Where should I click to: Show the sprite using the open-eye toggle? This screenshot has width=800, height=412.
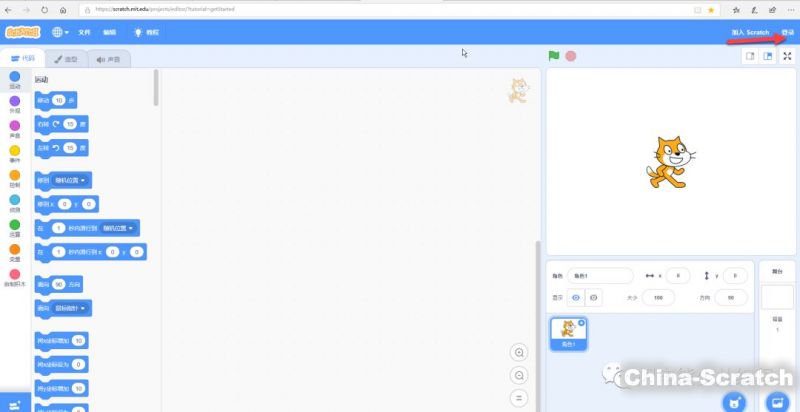pyautogui.click(x=575, y=298)
